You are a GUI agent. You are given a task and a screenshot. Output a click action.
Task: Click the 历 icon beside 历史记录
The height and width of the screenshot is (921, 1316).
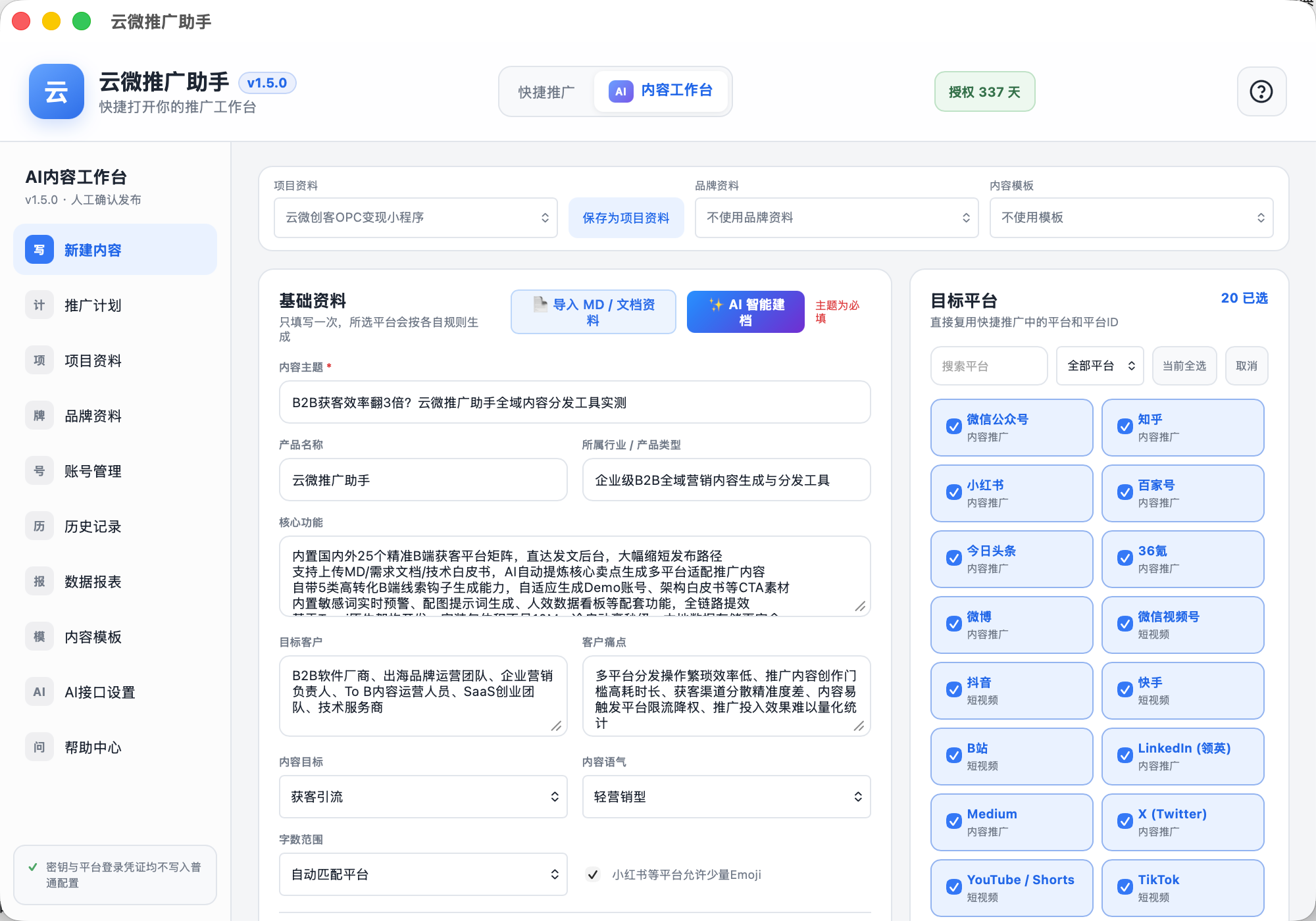pyautogui.click(x=39, y=526)
